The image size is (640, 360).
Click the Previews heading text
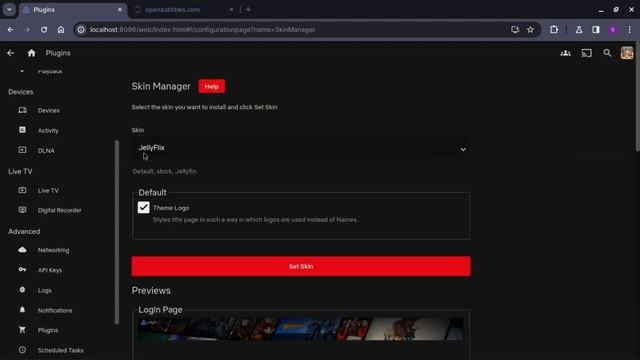point(151,291)
